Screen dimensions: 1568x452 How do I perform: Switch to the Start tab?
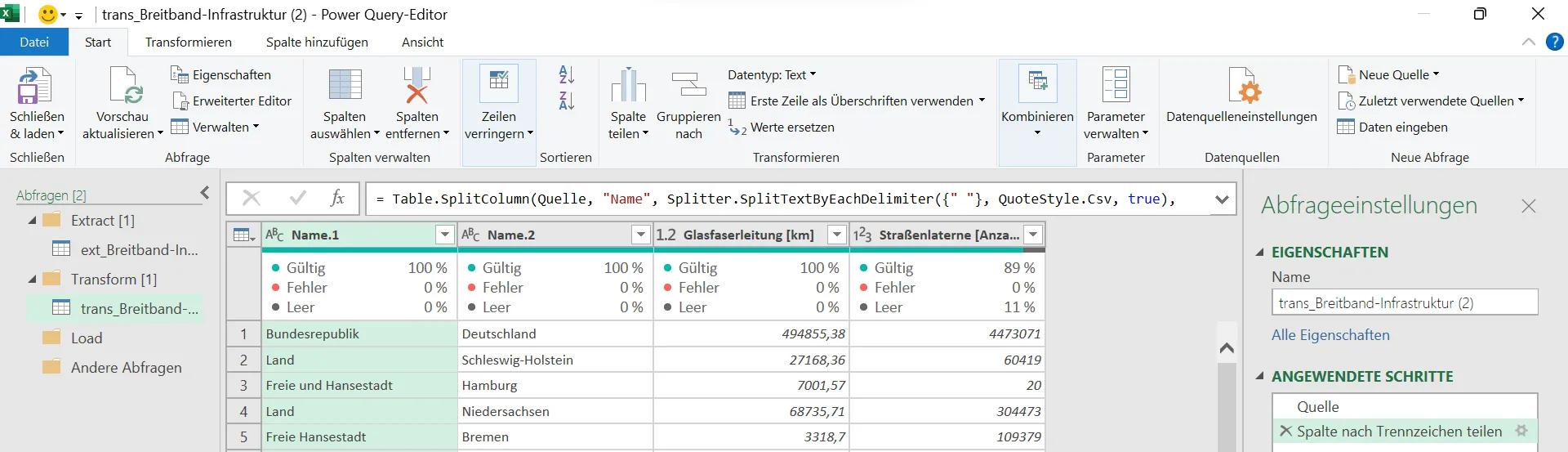tap(98, 42)
